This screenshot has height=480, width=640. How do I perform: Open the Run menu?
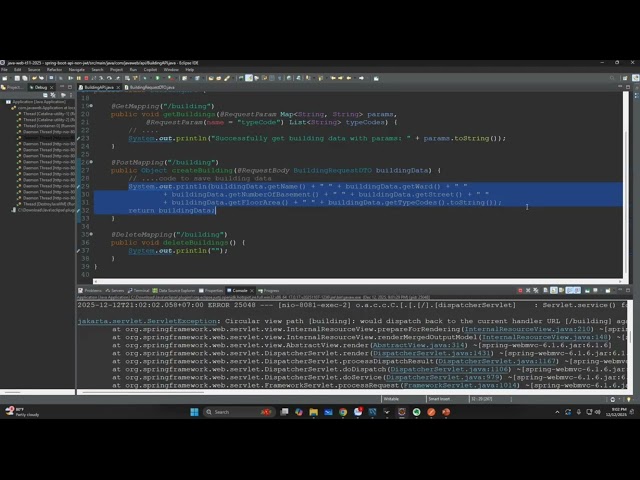[133, 69]
